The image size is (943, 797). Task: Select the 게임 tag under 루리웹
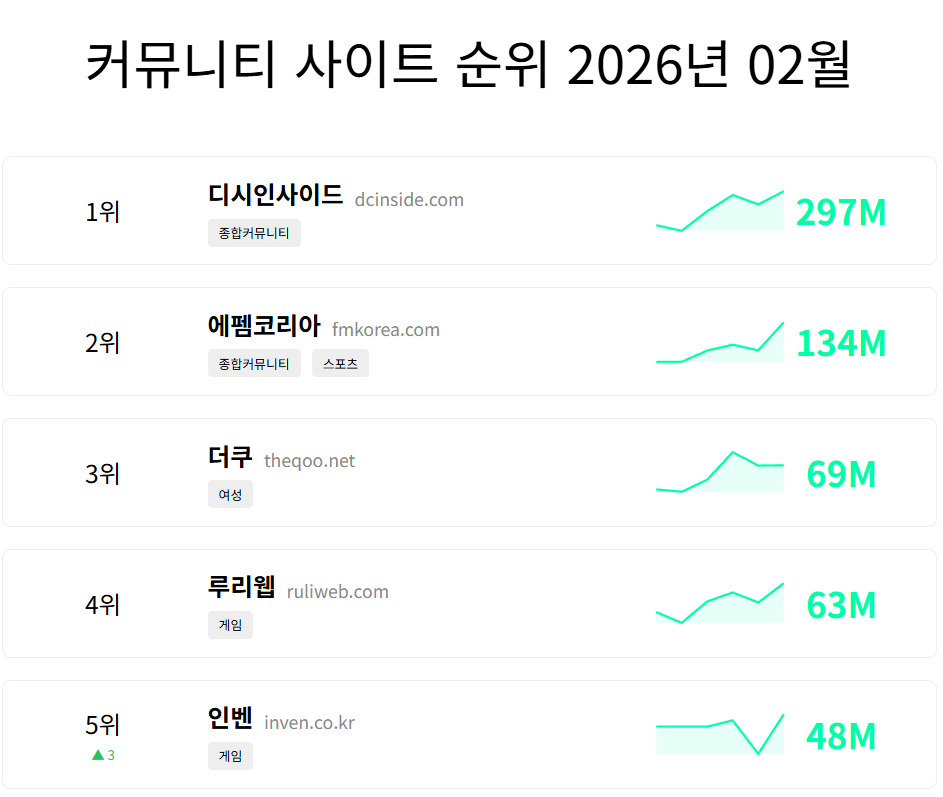[230, 625]
